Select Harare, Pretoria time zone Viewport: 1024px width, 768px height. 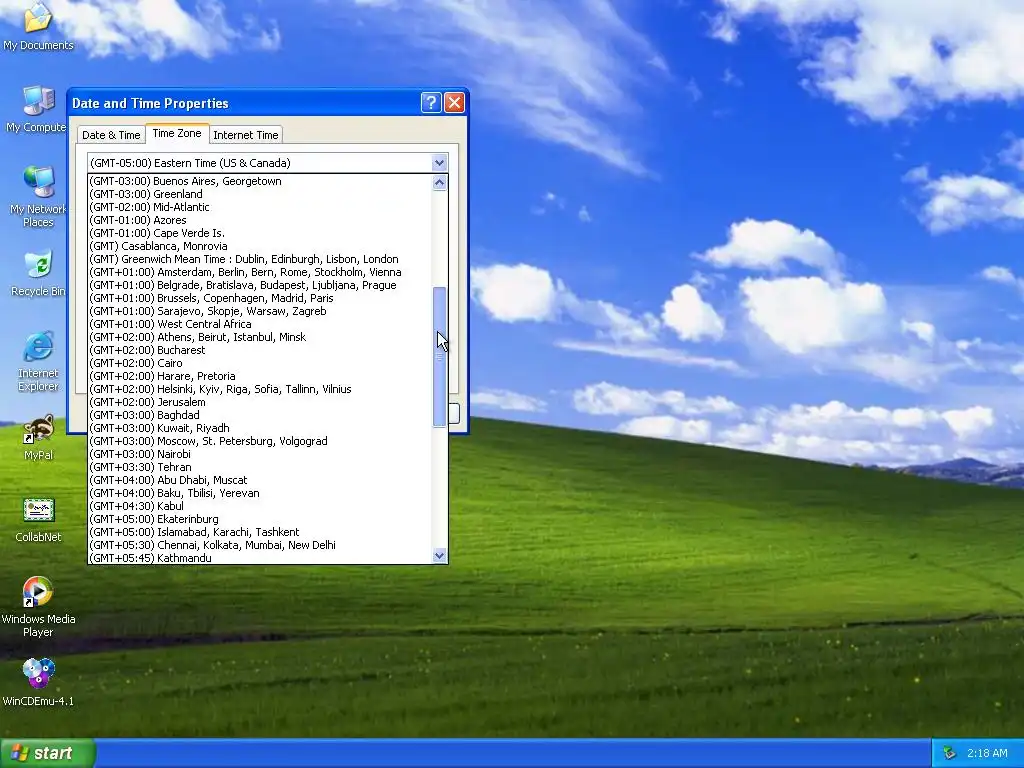click(260, 376)
